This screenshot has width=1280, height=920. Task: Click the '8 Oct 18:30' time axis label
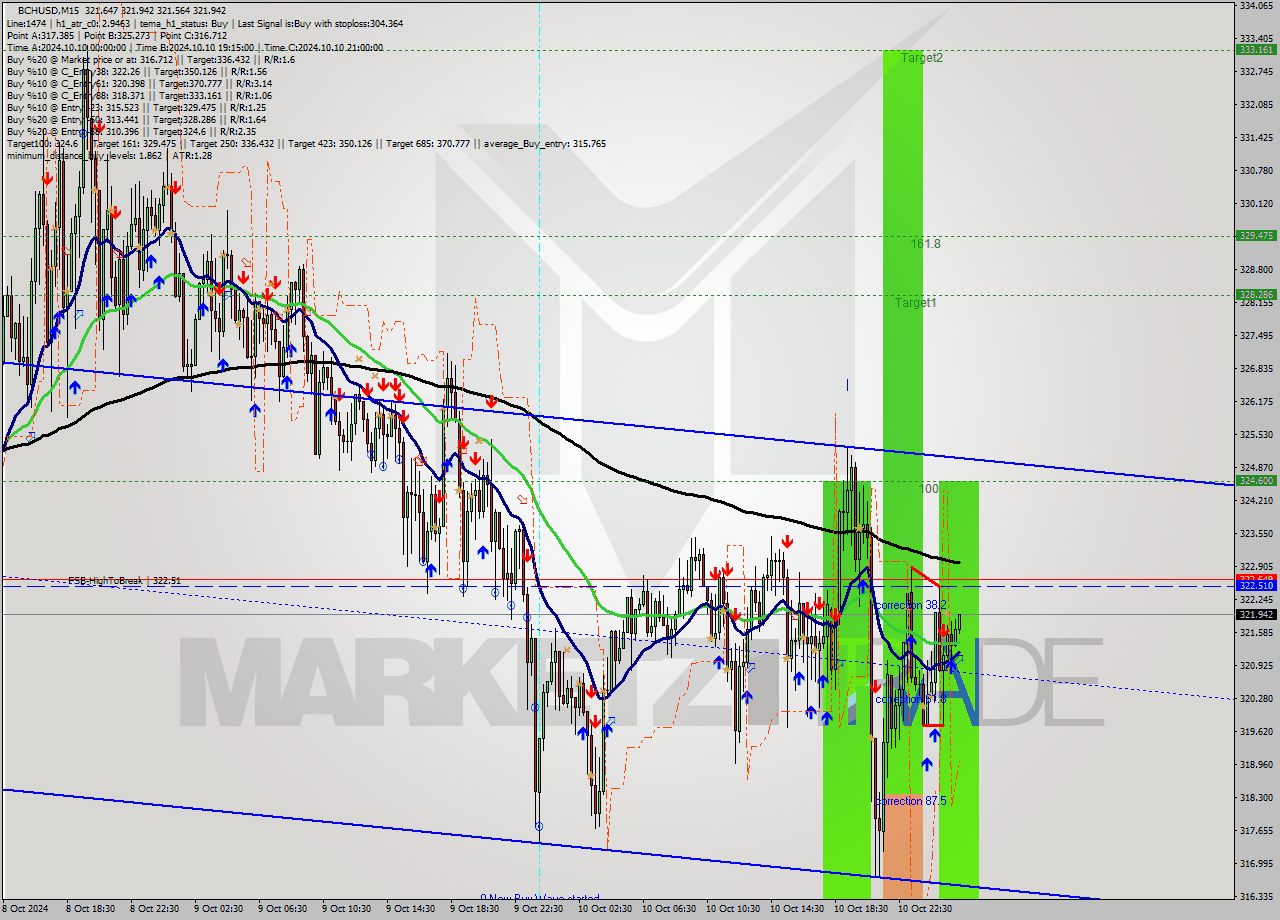tap(90, 909)
